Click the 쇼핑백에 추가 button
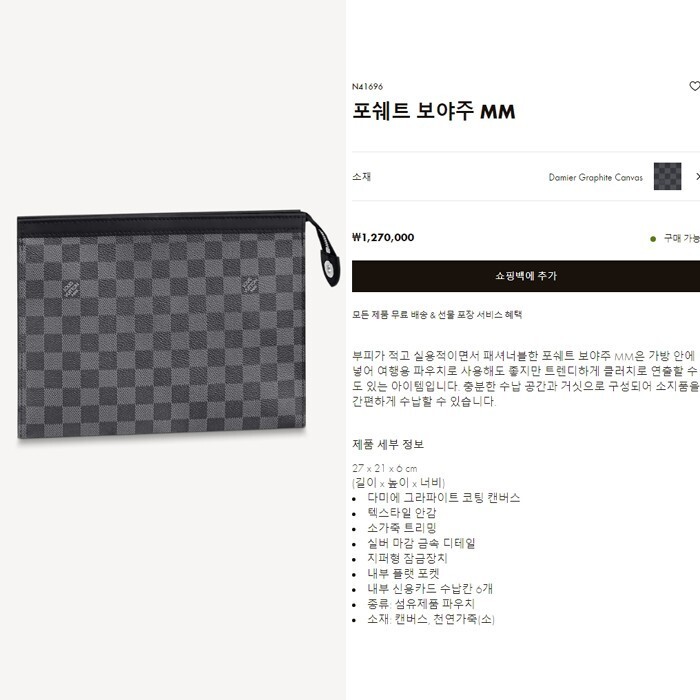The width and height of the screenshot is (700, 700). coord(526,276)
